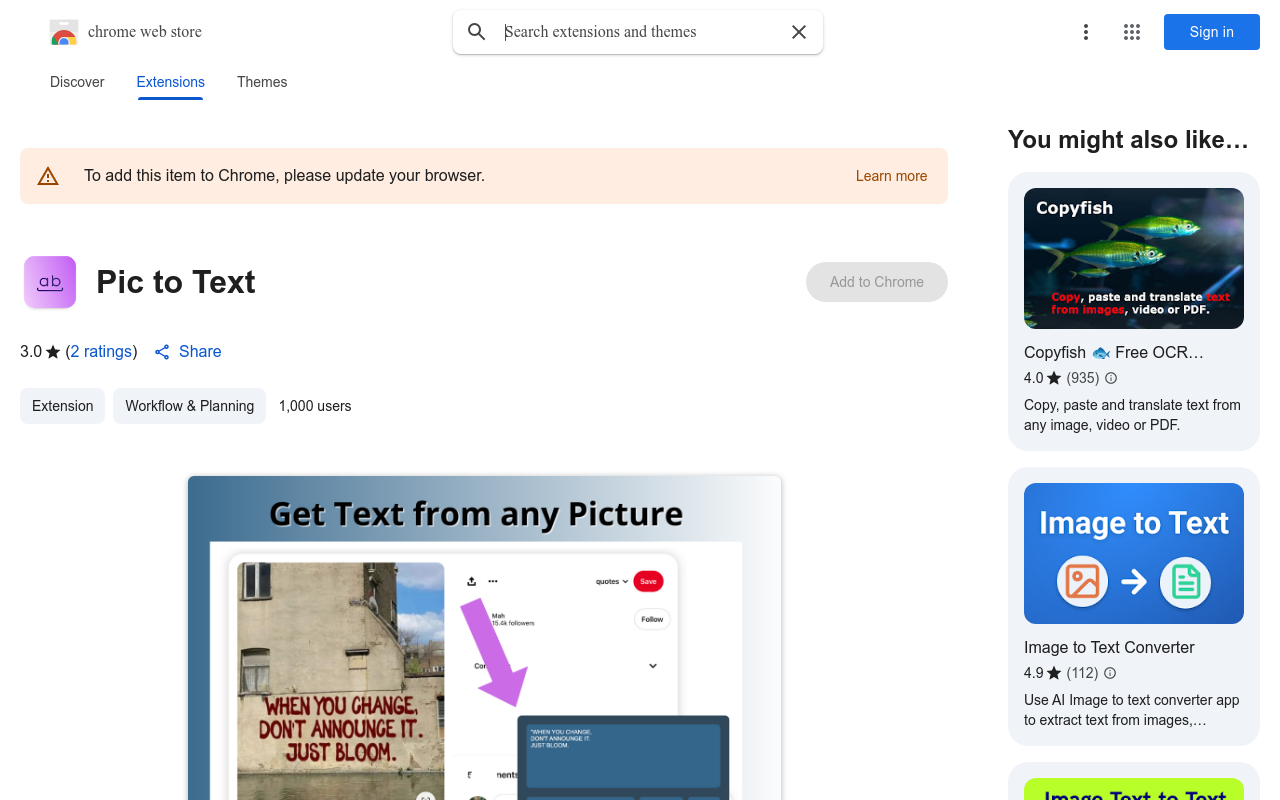The width and height of the screenshot is (1280, 800).
Task: Click the Chrome Web Store logo
Action: coord(64,32)
